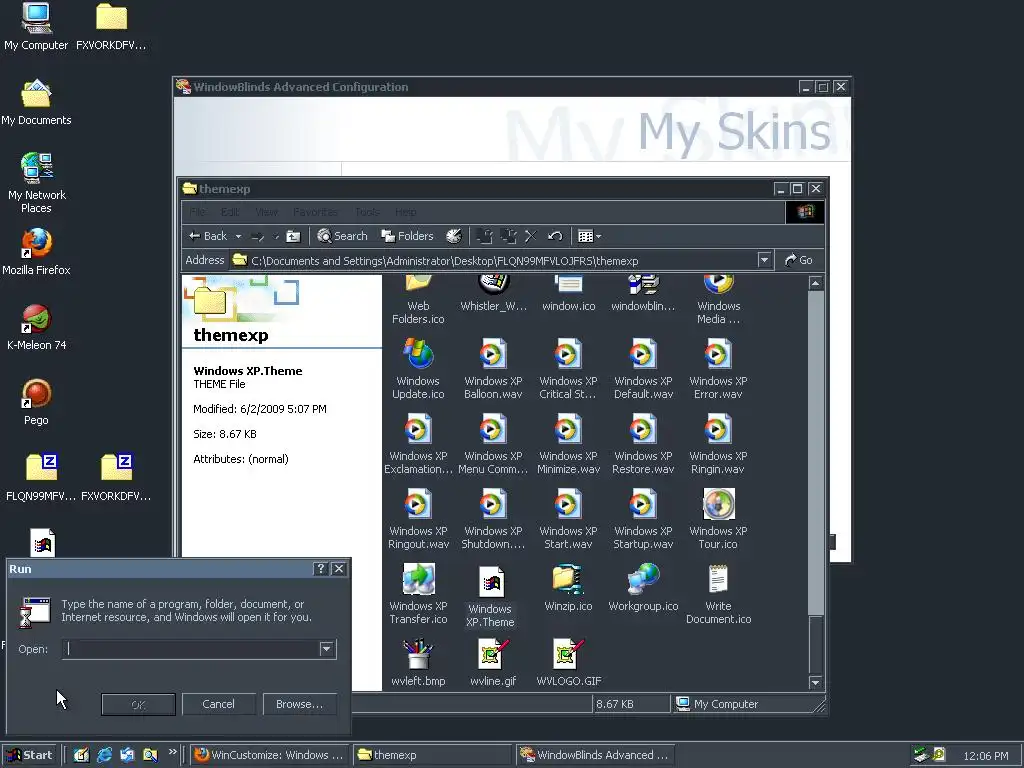The width and height of the screenshot is (1024, 768).
Task: Open the Tools menu in themexp
Action: (x=367, y=212)
